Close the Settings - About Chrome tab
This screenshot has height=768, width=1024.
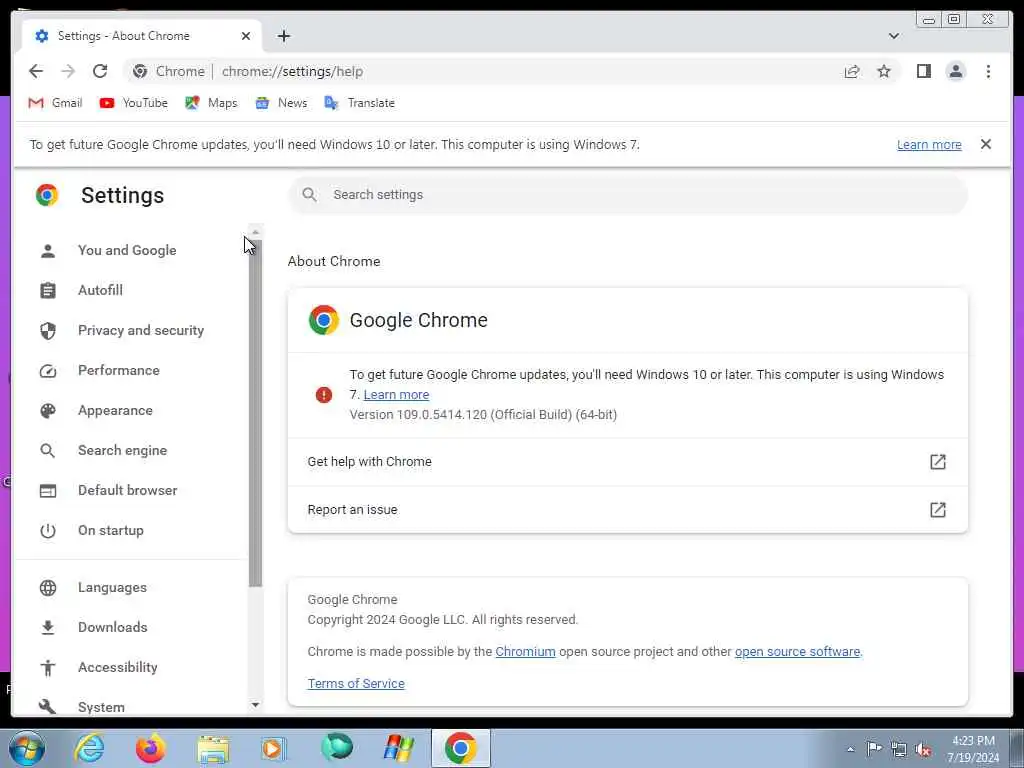click(246, 36)
